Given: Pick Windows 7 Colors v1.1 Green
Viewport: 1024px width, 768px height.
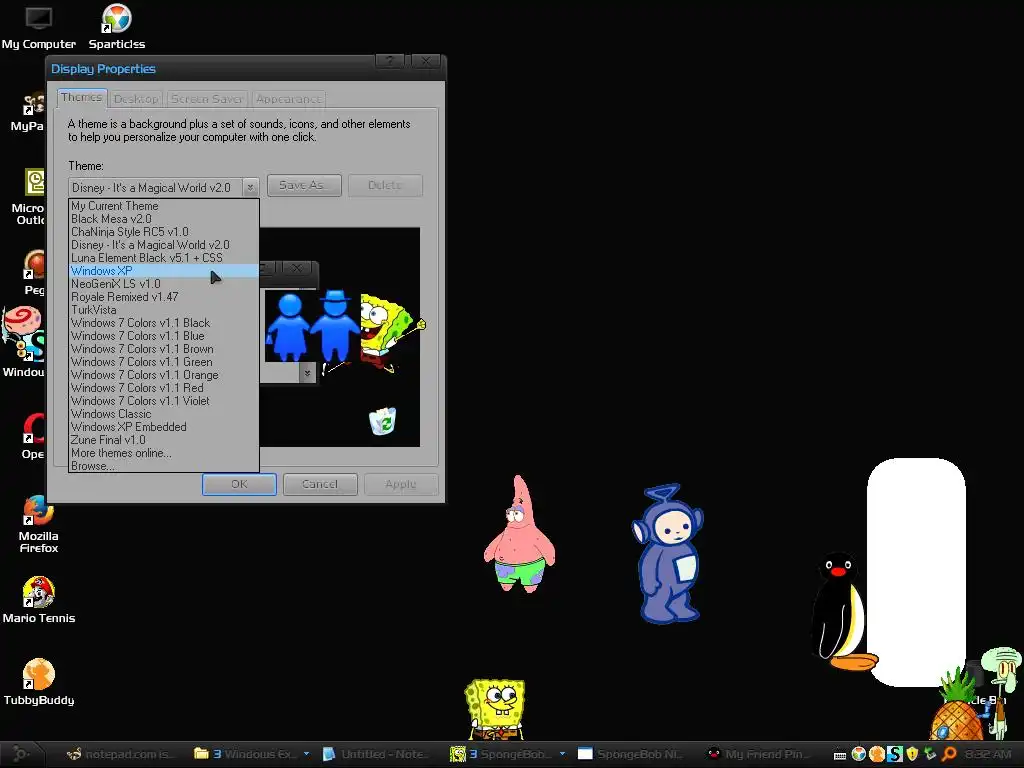Looking at the screenshot, I should 163,362.
